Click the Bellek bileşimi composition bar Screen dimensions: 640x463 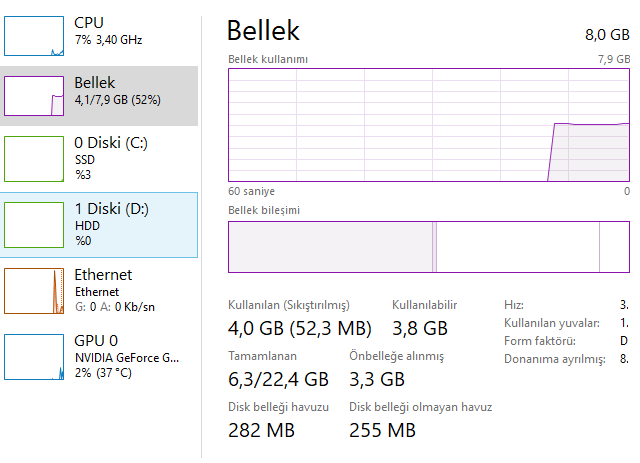click(429, 247)
